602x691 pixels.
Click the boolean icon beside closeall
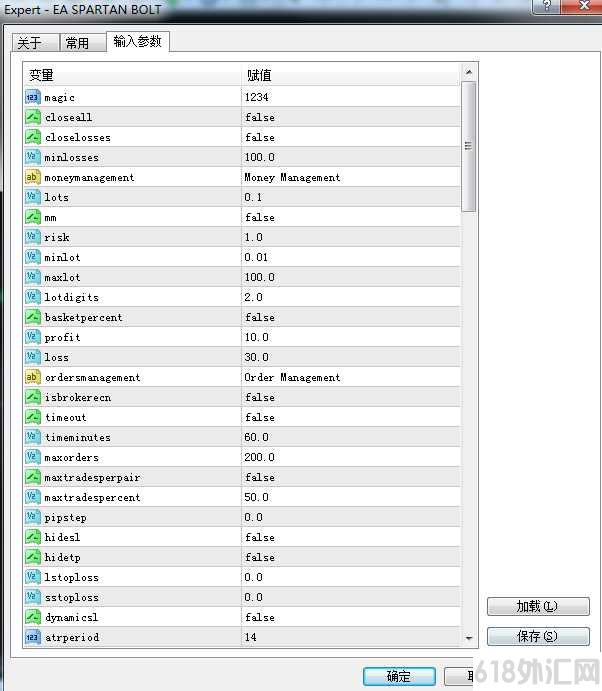click(33, 117)
